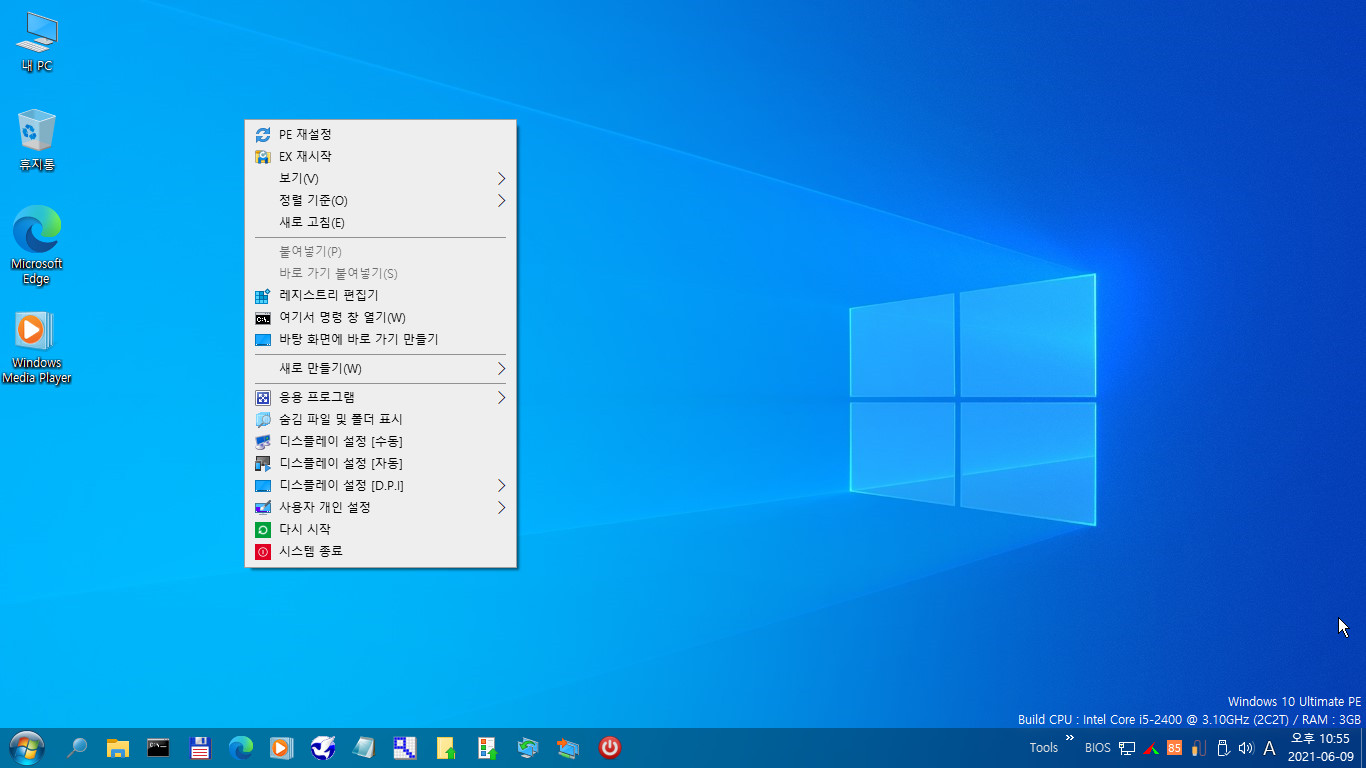Image resolution: width=1366 pixels, height=768 pixels.
Task: Click the blue bird taskbar icon
Action: coord(323,747)
